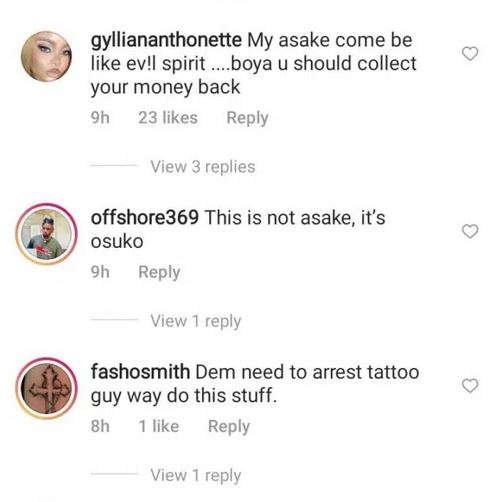
Task: Like fashosmith's comment with the heart icon
Action: [x=470, y=386]
